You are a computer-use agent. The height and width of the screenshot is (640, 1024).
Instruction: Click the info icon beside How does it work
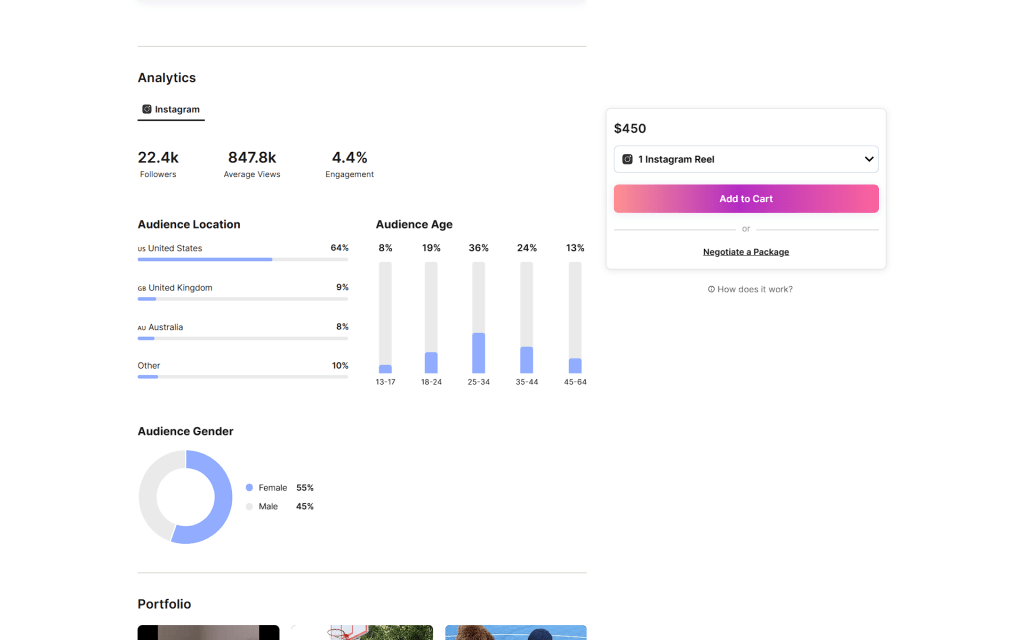(x=711, y=289)
